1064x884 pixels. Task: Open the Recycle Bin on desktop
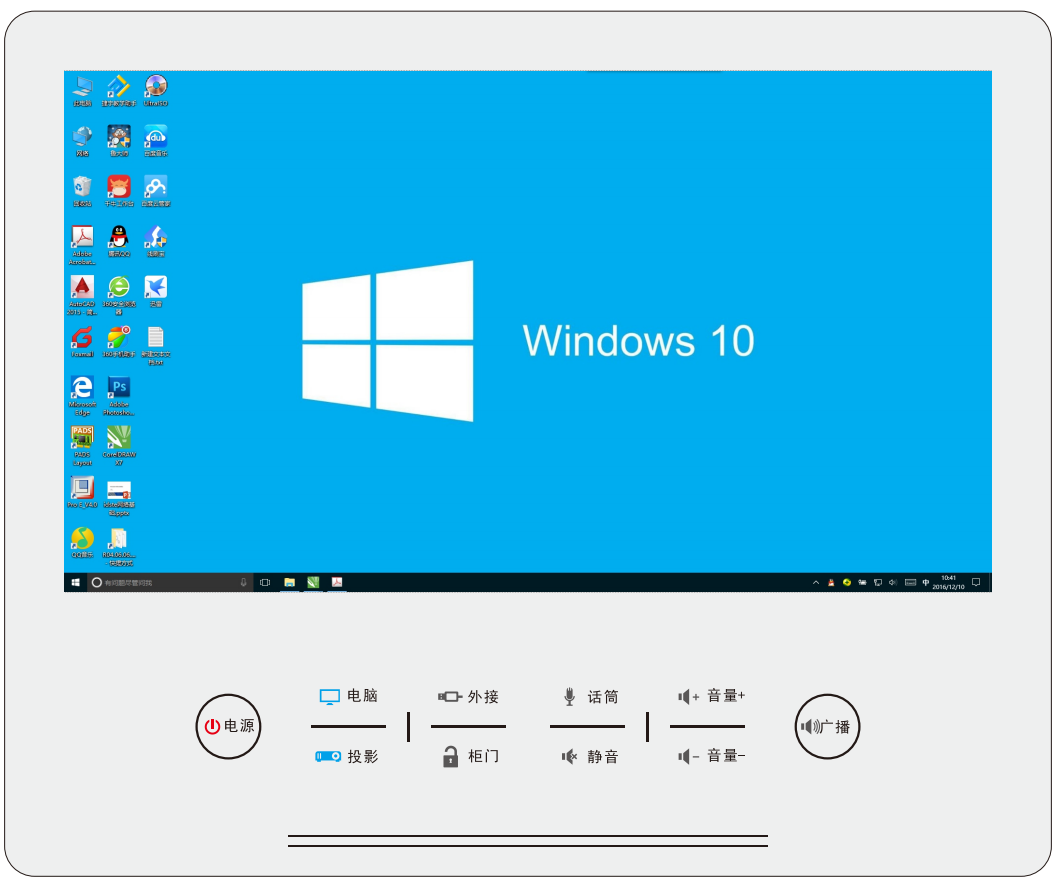click(x=82, y=187)
